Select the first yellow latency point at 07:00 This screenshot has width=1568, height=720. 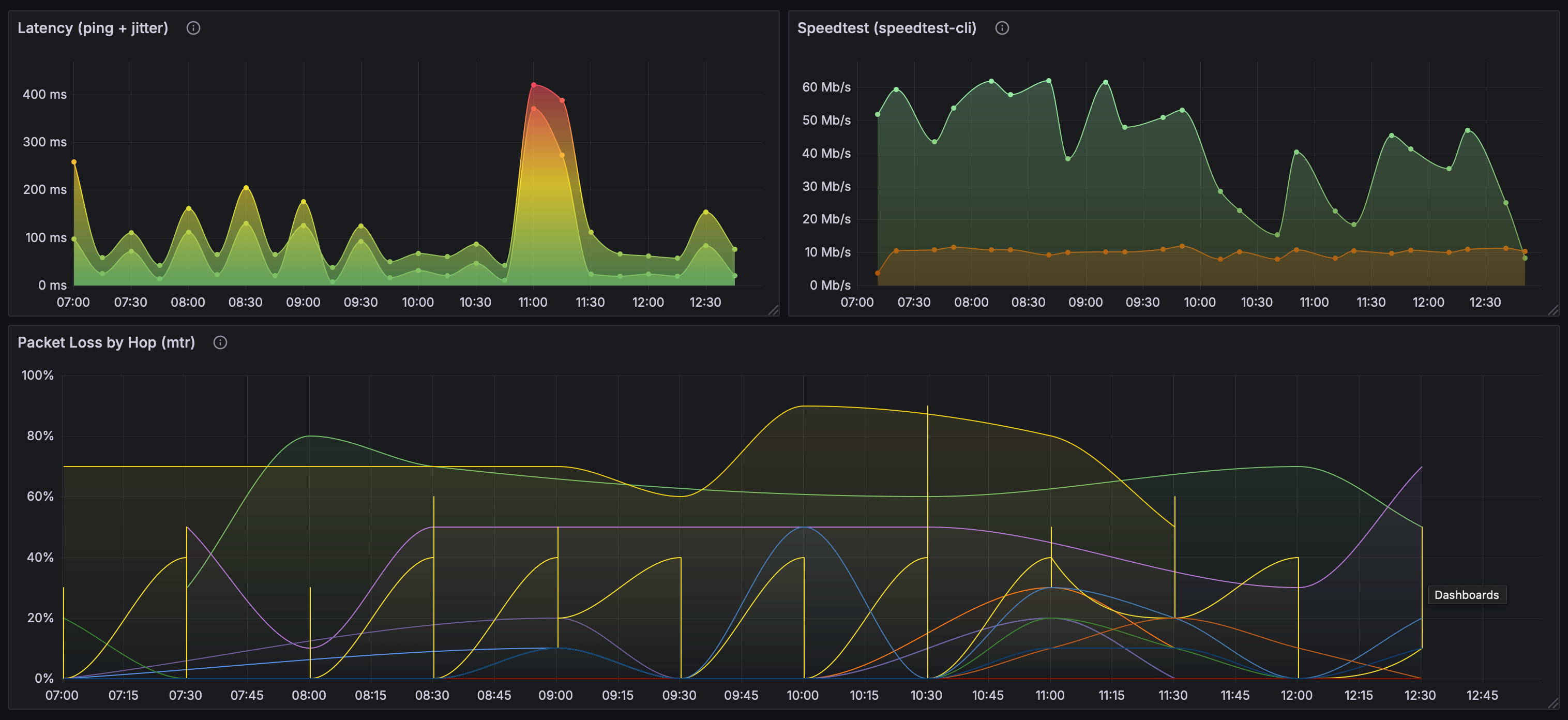[x=74, y=162]
